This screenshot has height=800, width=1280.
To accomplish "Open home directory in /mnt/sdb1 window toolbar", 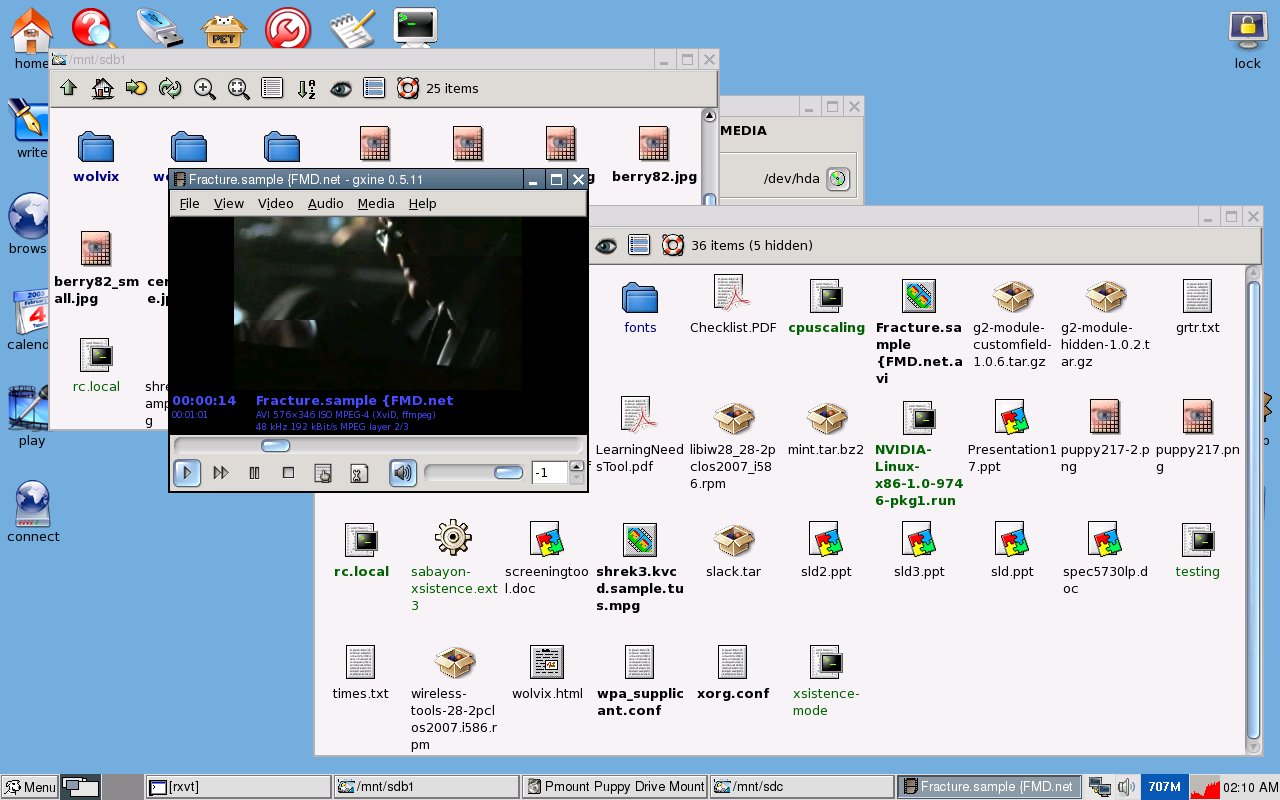I will tap(102, 88).
